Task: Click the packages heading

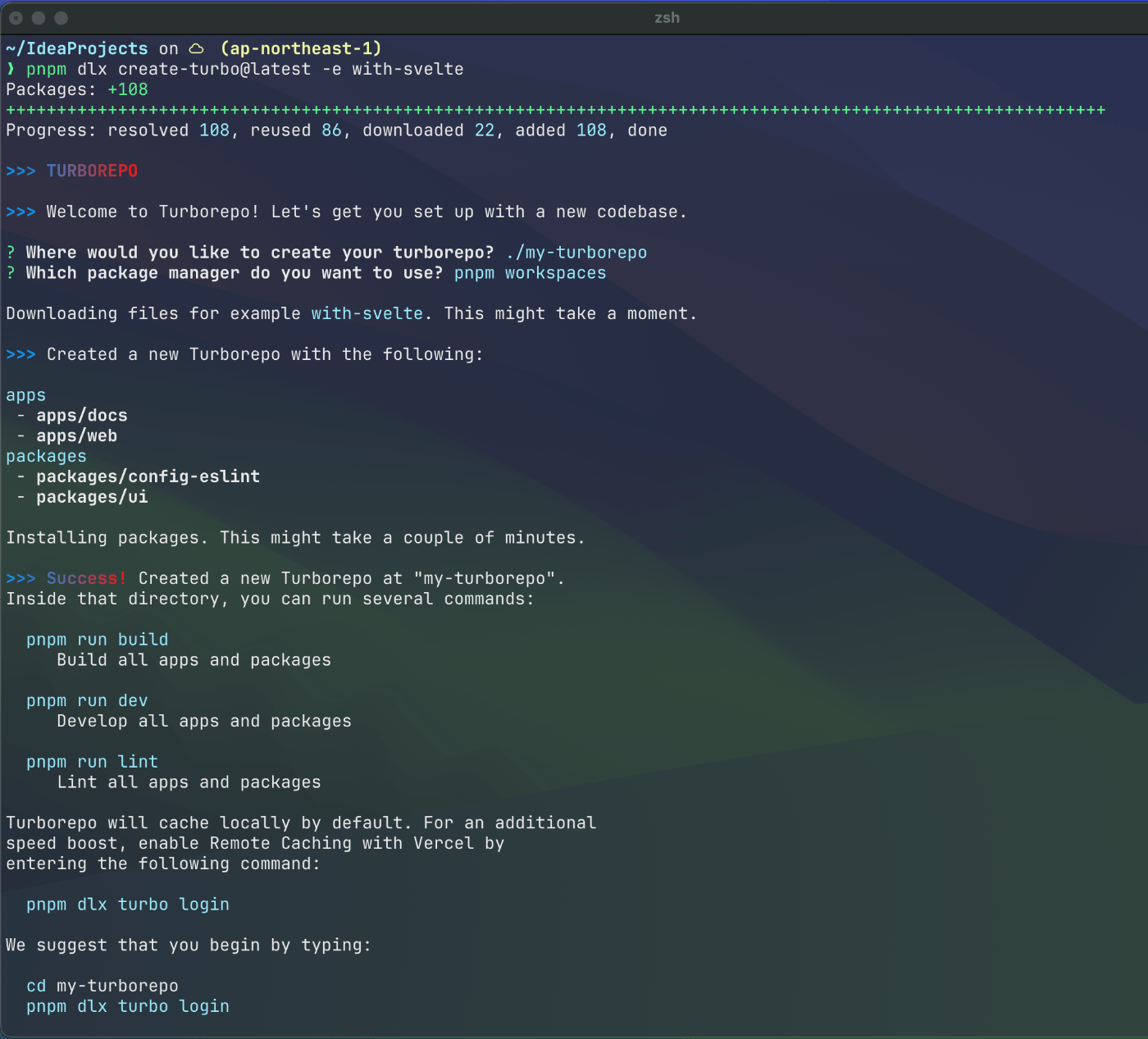Action: pos(46,456)
